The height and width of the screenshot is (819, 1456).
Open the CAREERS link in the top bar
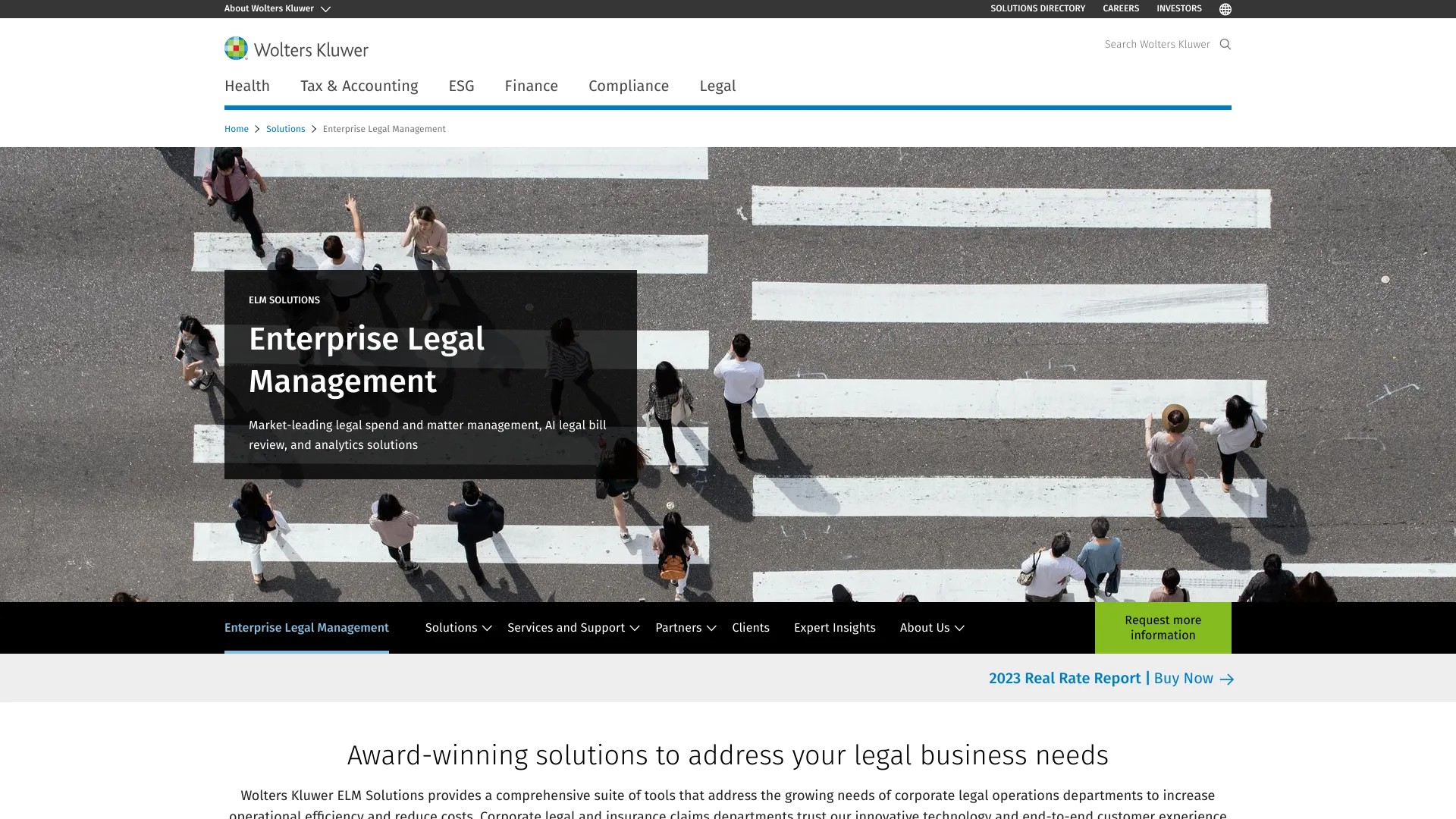[1121, 8]
